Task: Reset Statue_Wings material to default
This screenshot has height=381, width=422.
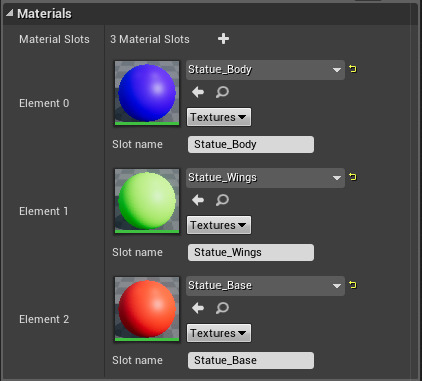Action: tap(353, 177)
